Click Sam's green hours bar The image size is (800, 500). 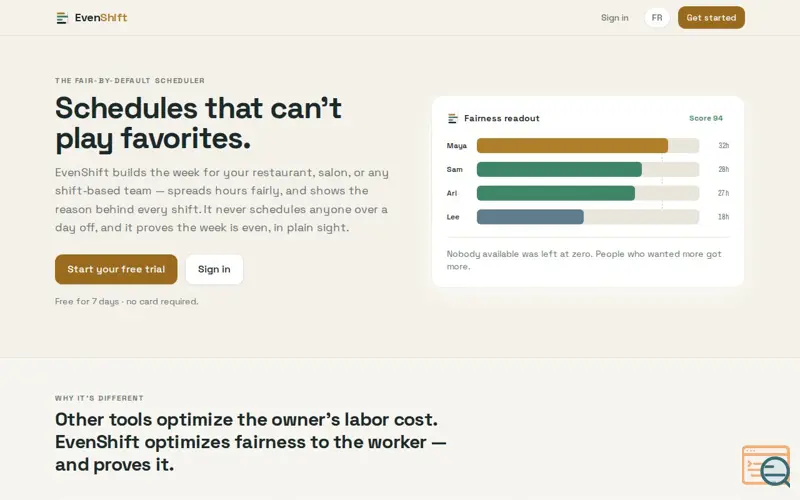click(x=559, y=169)
